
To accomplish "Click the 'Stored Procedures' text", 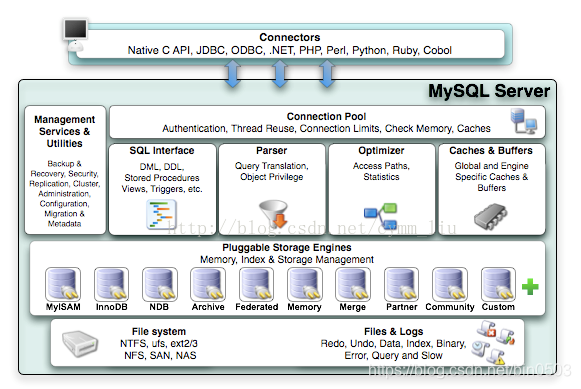I will (x=162, y=178).
